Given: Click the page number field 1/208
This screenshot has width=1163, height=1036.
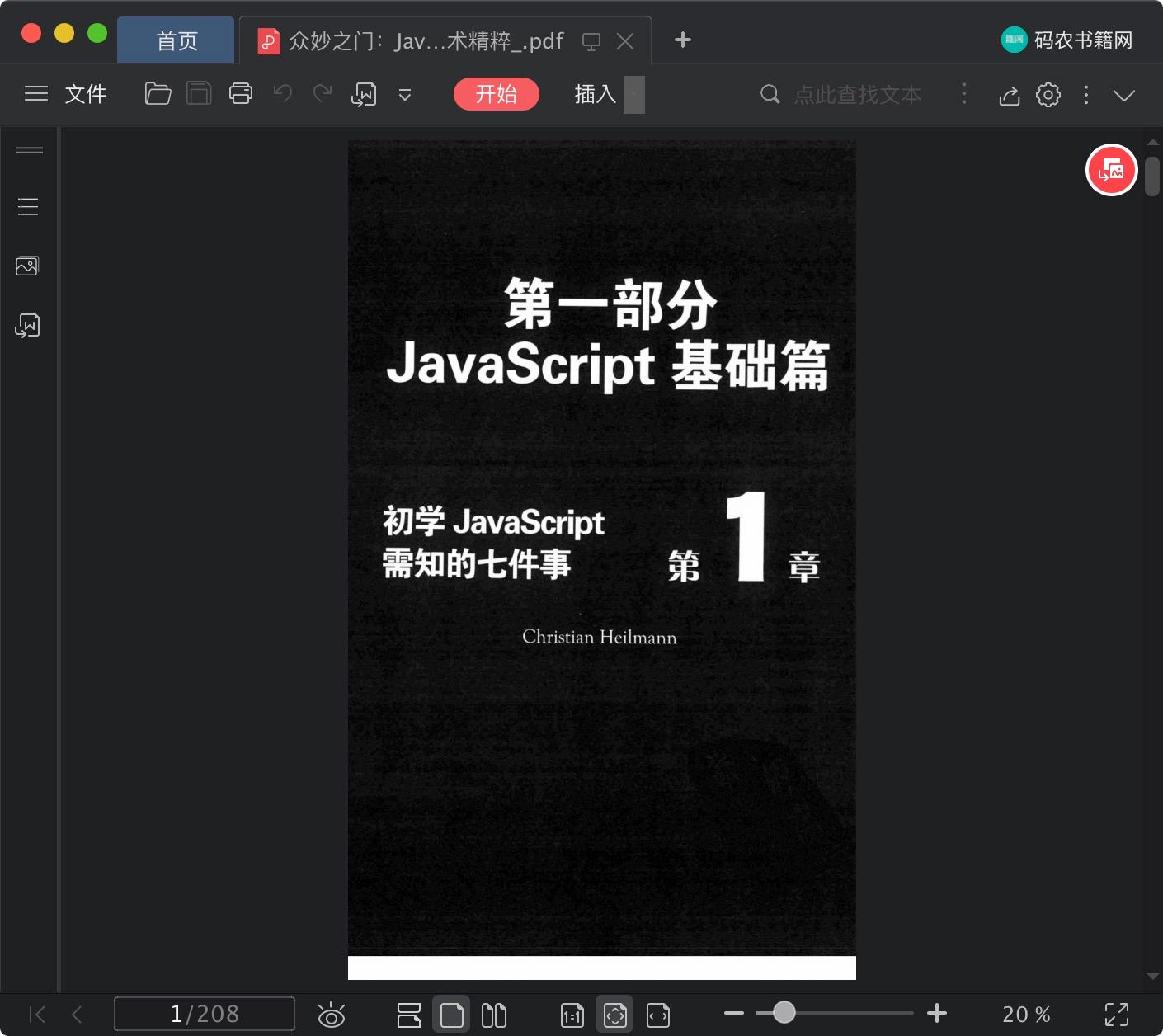Looking at the screenshot, I should point(205,1014).
